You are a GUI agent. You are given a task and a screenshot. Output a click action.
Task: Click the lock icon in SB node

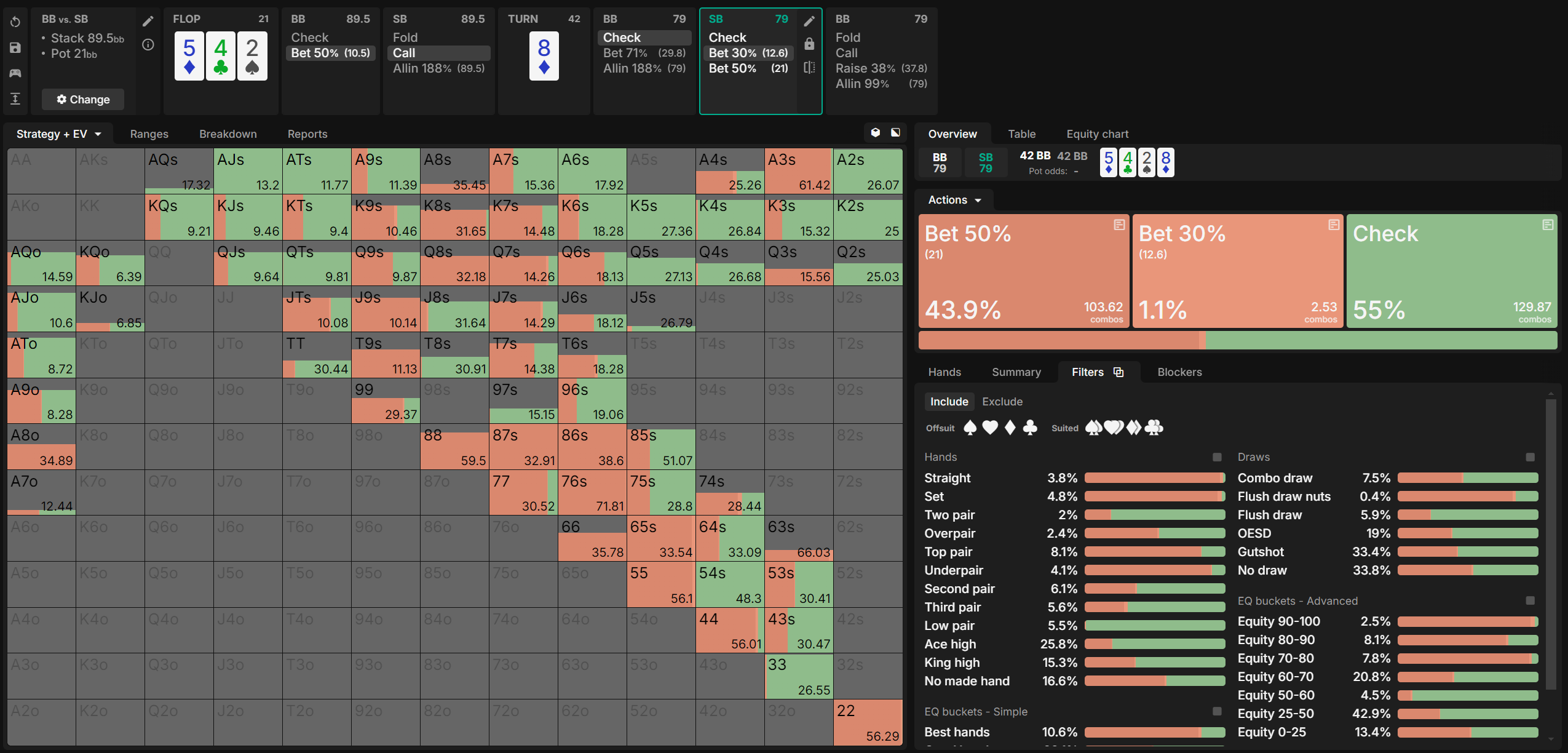click(809, 44)
